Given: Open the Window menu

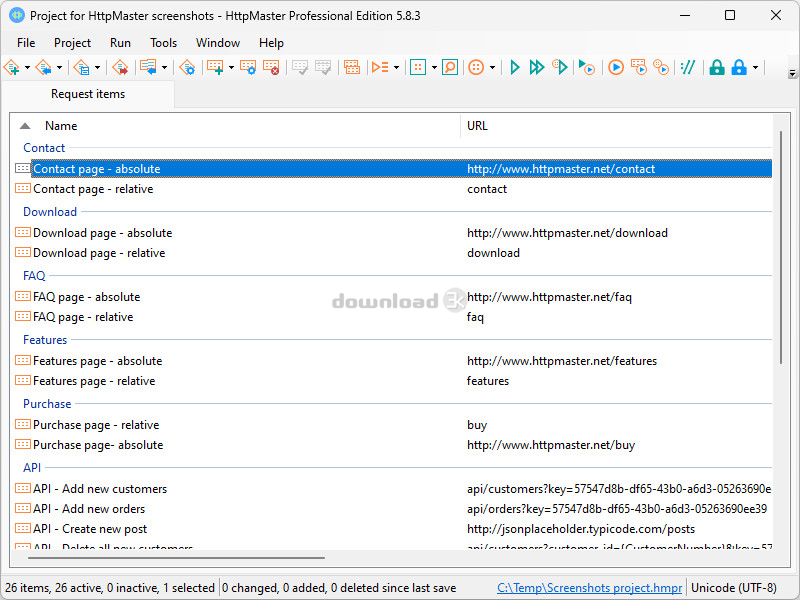Looking at the screenshot, I should [218, 43].
